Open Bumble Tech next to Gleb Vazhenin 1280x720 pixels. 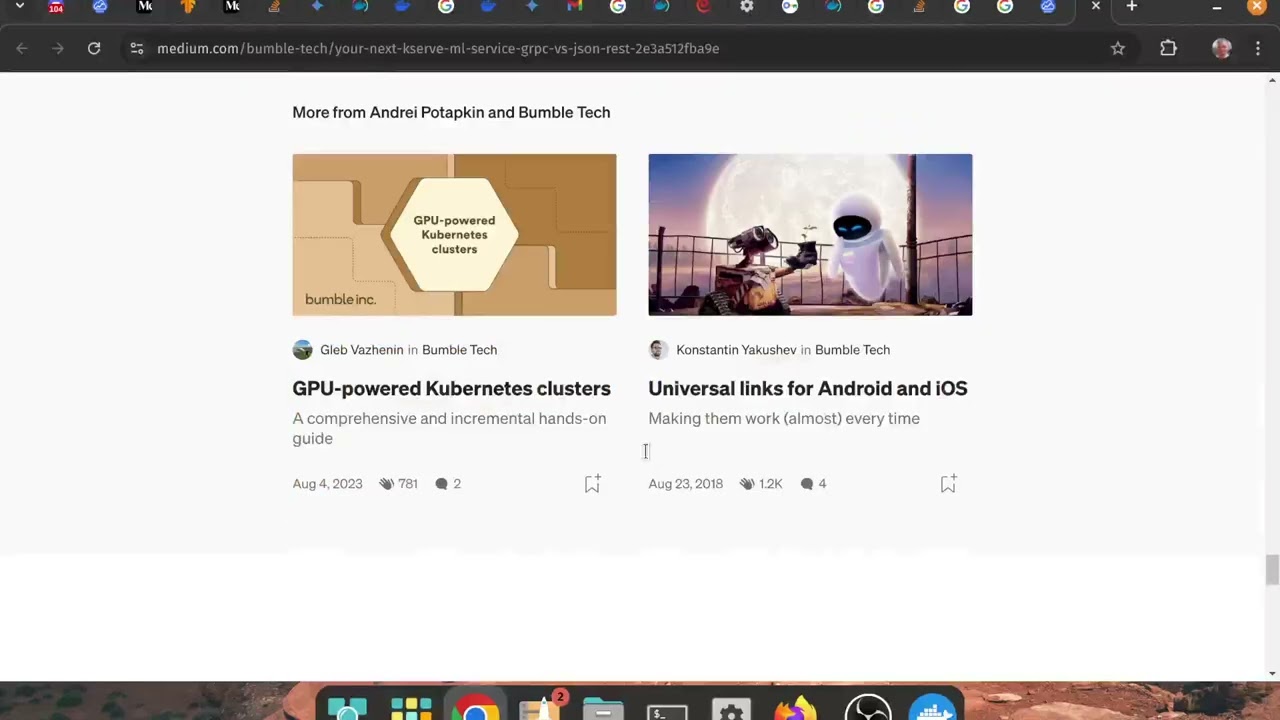pyautogui.click(x=459, y=350)
